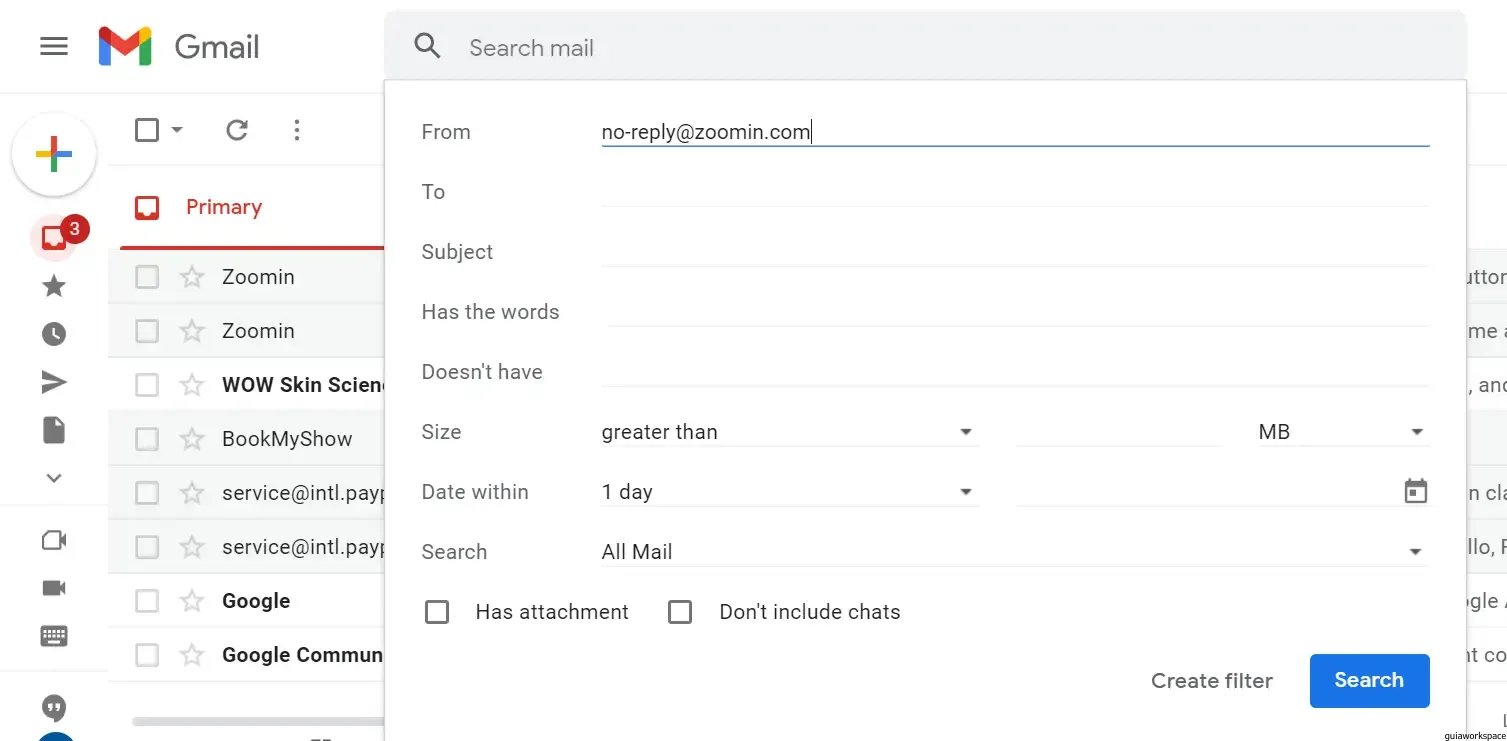The image size is (1507, 741).
Task: Click the Gmail logo
Action: [179, 46]
